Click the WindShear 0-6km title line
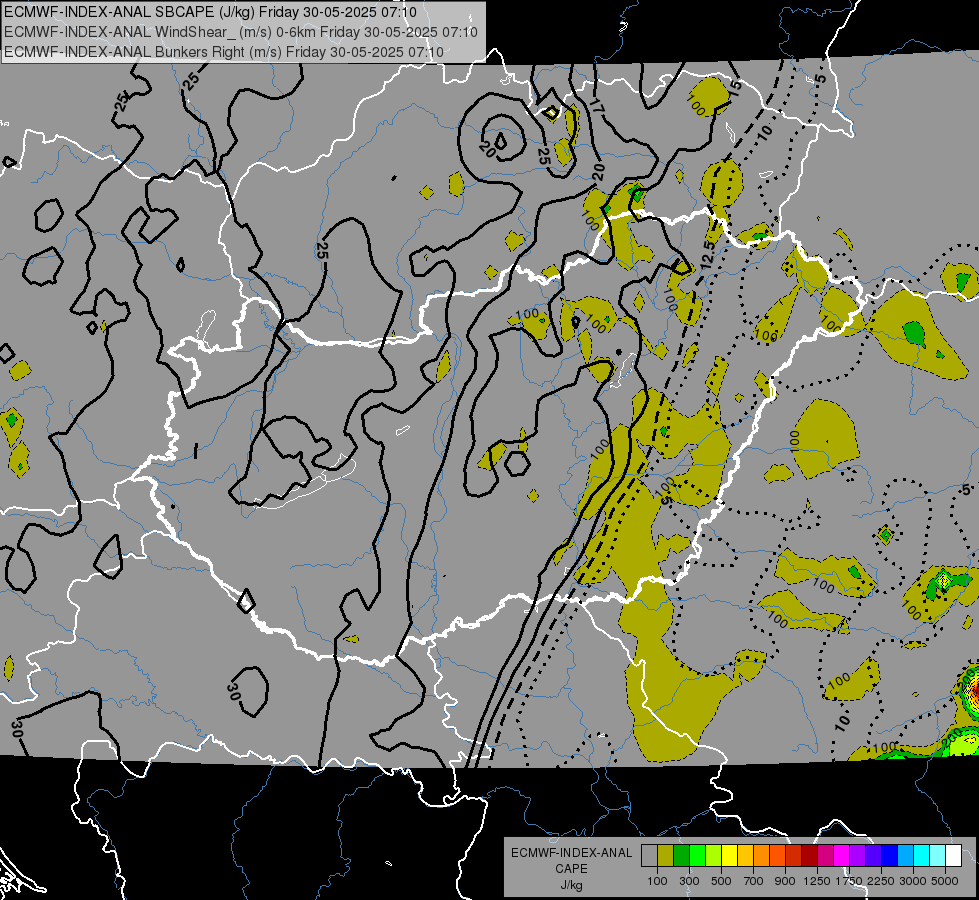 [x=240, y=32]
